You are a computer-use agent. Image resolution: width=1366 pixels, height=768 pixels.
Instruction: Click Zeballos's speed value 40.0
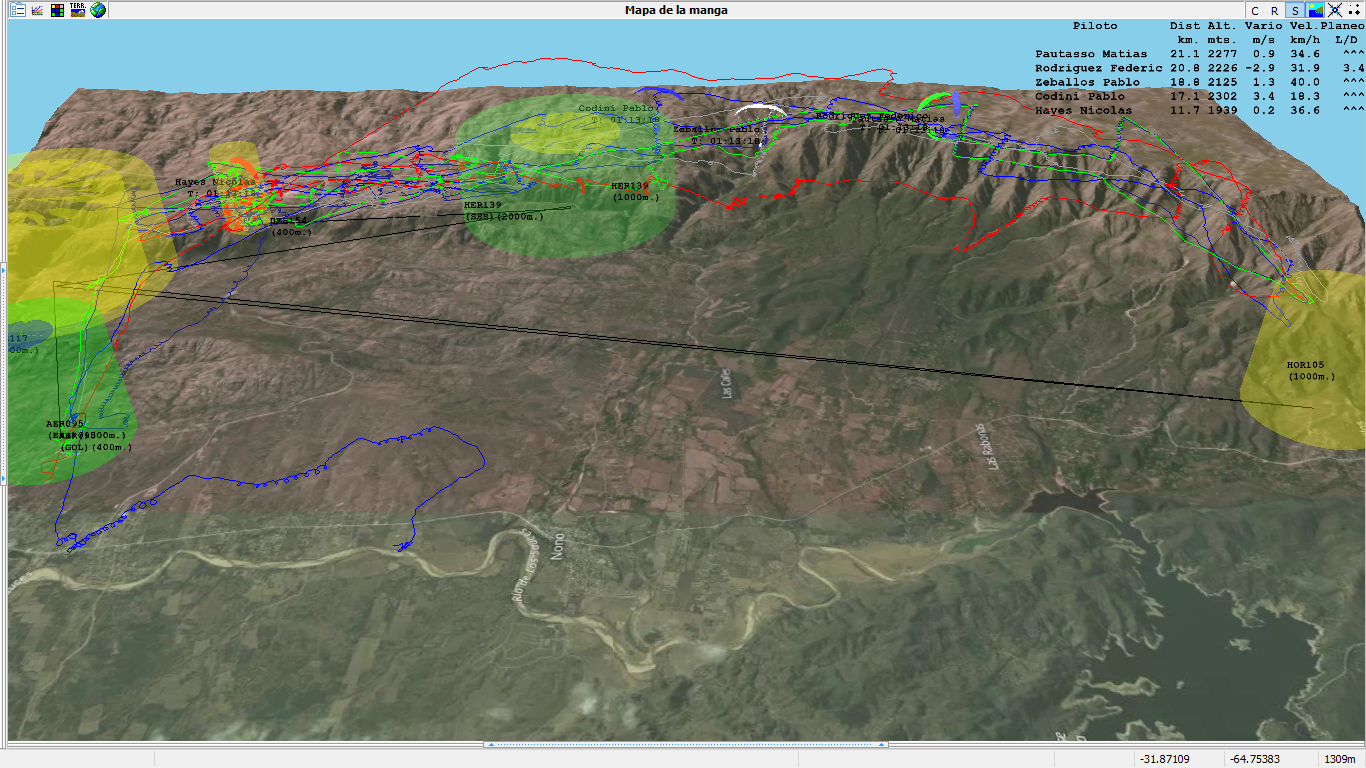pyautogui.click(x=1305, y=82)
